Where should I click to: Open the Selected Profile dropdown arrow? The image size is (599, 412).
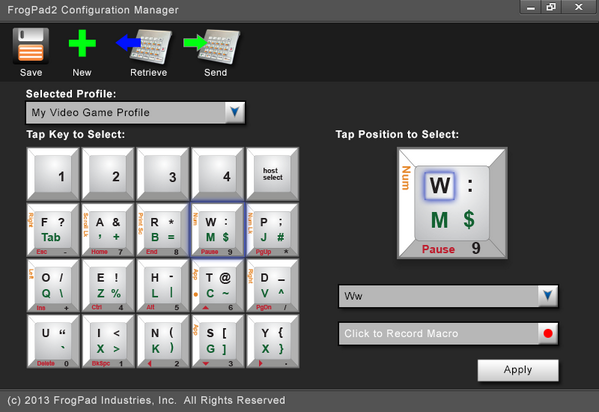click(235, 112)
